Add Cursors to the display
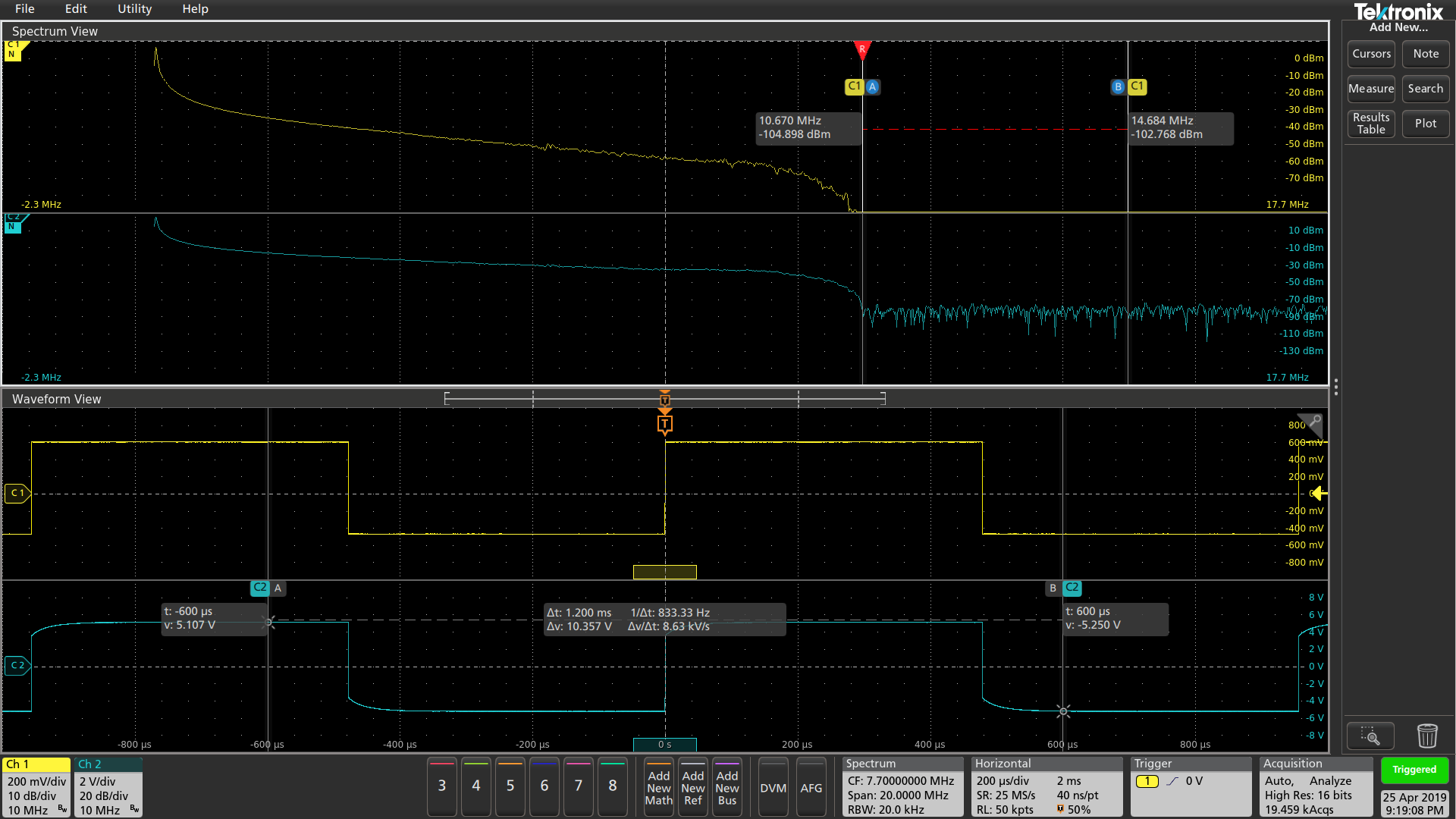Image resolution: width=1456 pixels, height=819 pixels. (x=1371, y=54)
